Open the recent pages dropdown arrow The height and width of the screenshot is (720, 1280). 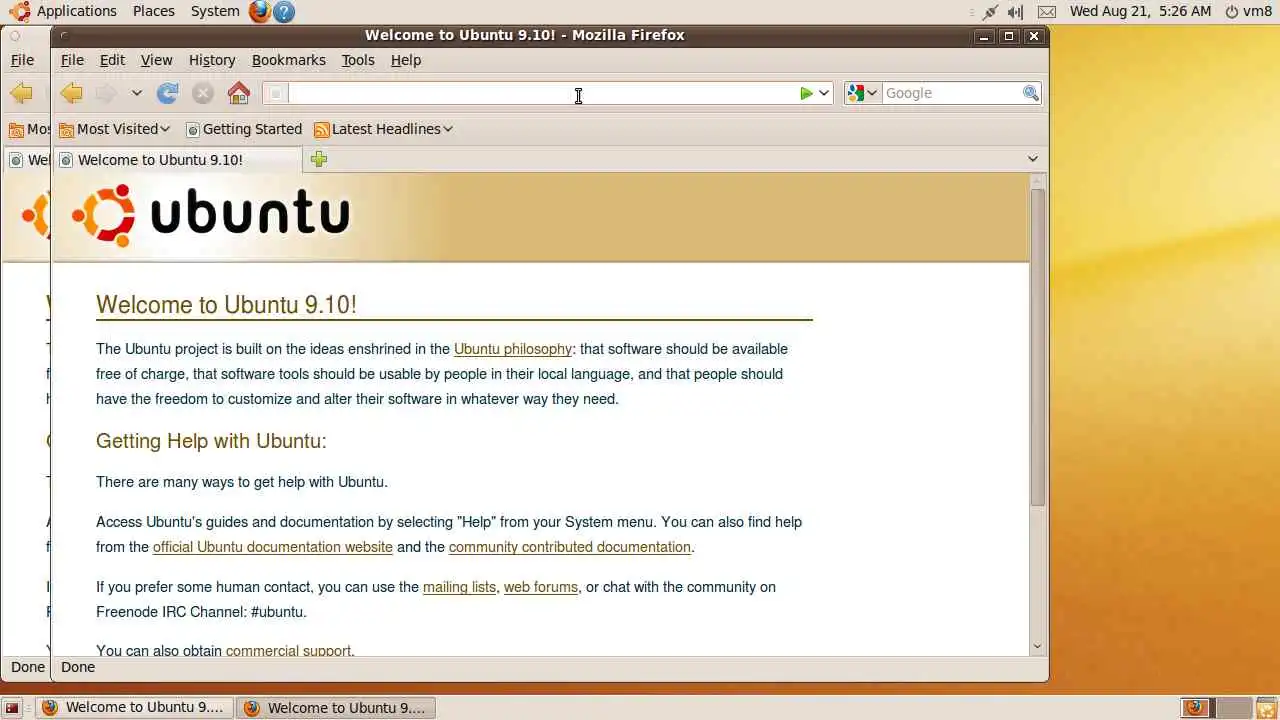136,93
